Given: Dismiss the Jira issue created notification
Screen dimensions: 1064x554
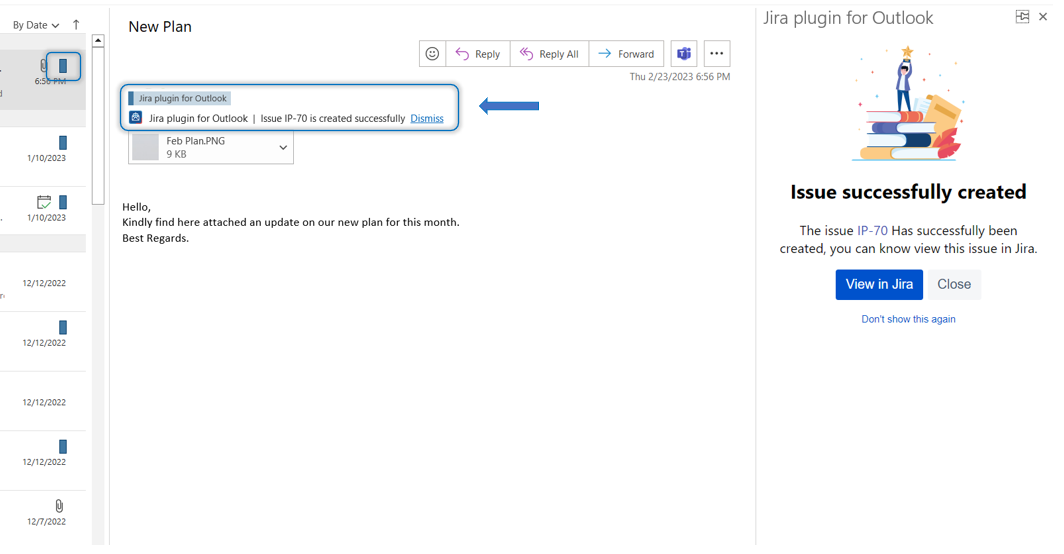Looking at the screenshot, I should click(x=427, y=118).
